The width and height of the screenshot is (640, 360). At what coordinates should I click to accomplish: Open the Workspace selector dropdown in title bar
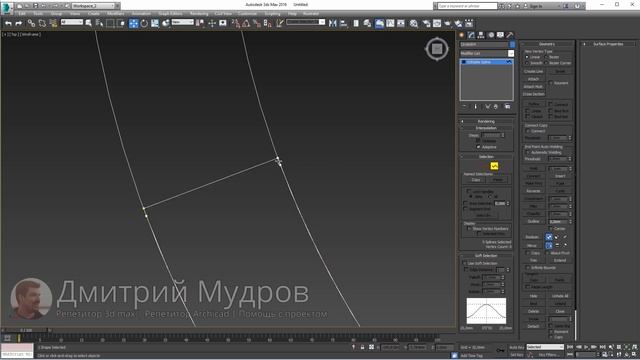[x=93, y=6]
